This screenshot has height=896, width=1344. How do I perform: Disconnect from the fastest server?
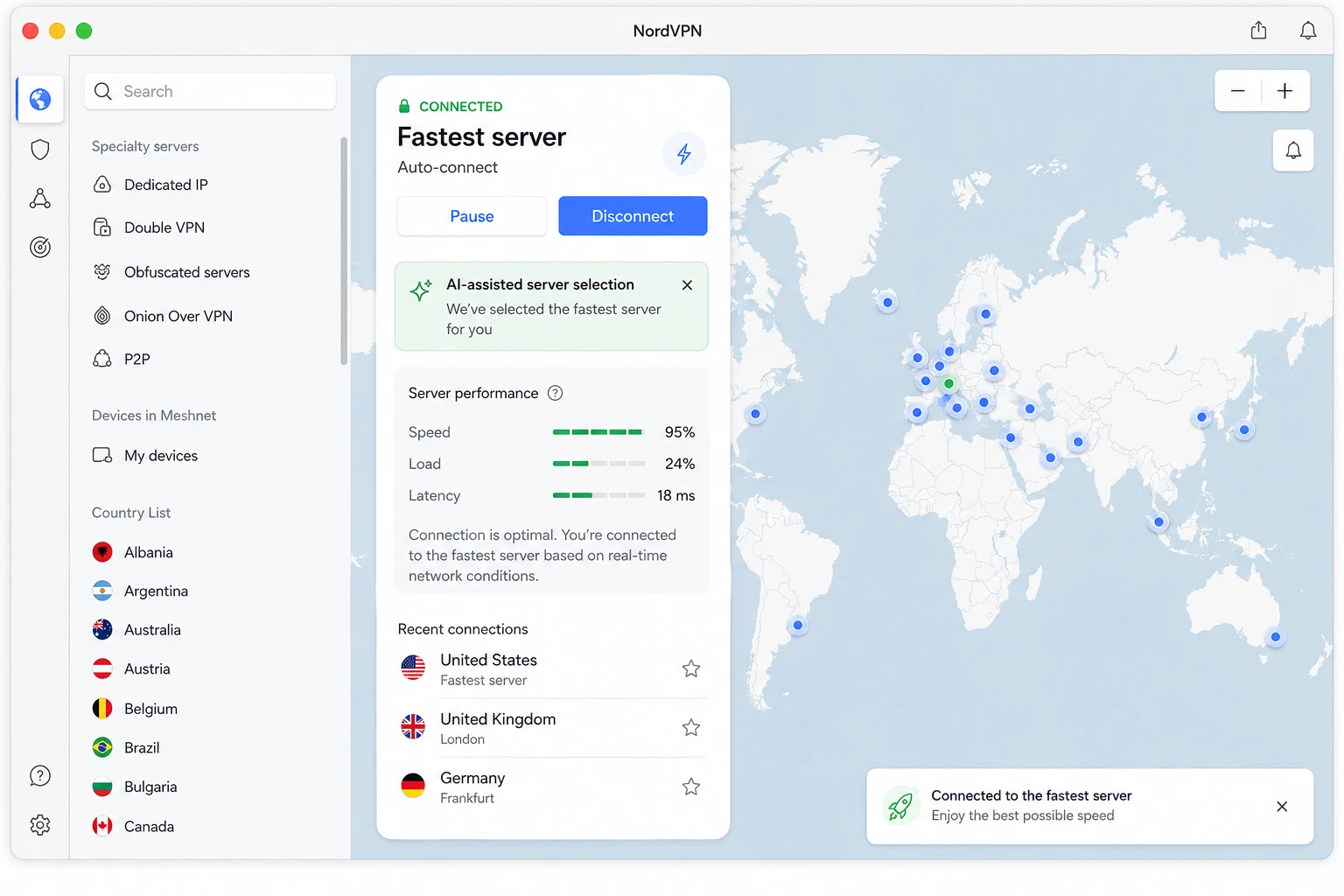coord(633,216)
